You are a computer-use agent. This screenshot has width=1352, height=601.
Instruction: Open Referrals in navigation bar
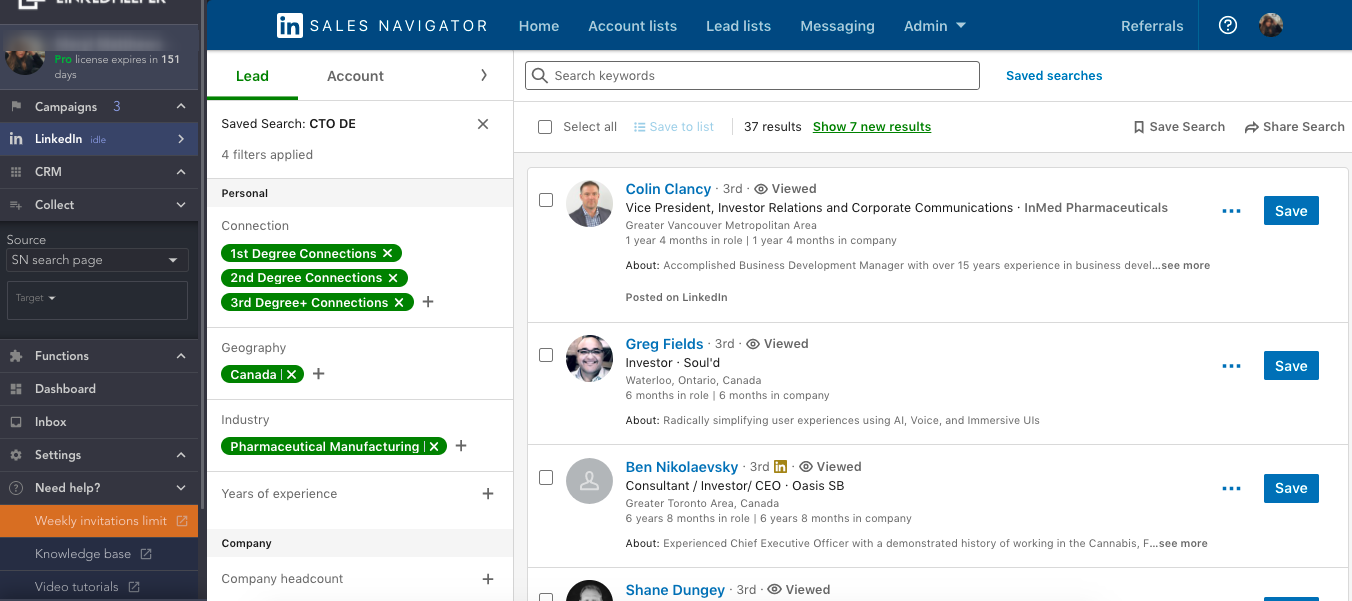click(x=1152, y=26)
